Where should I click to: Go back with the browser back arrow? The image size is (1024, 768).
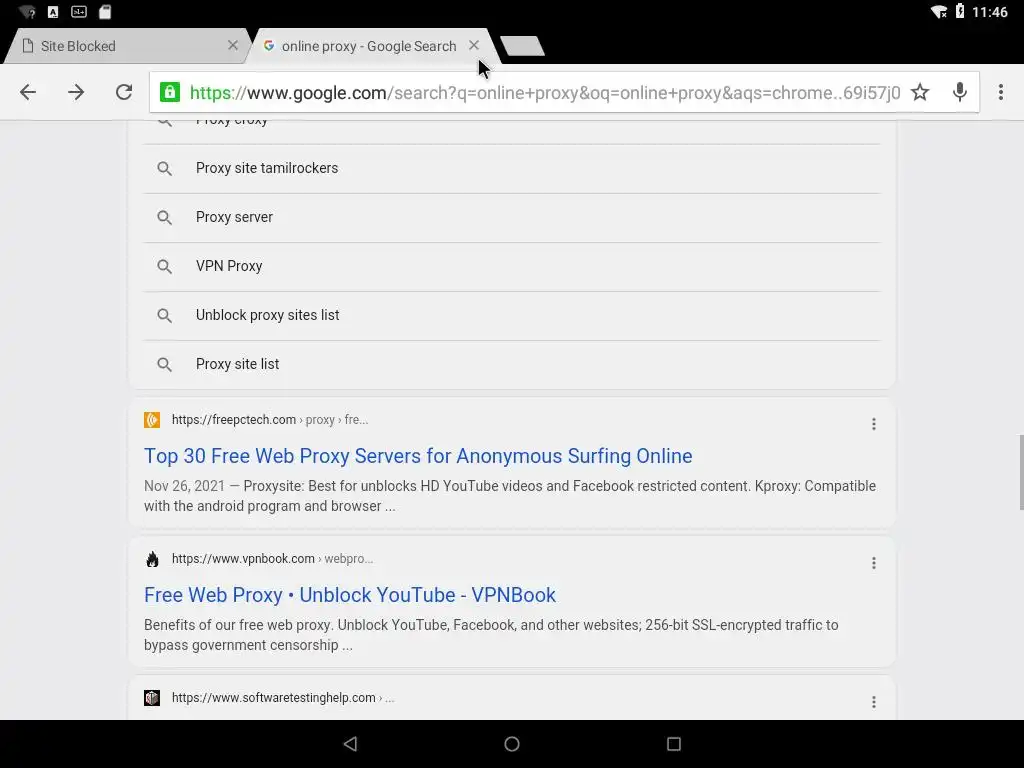(x=28, y=92)
